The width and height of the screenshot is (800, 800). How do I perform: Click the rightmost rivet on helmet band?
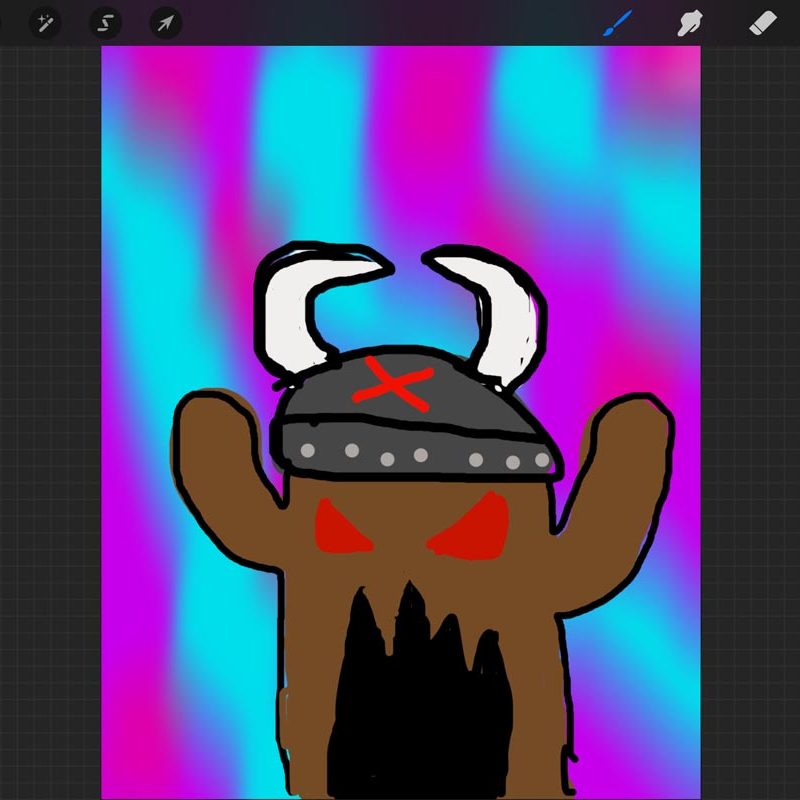pos(542,459)
